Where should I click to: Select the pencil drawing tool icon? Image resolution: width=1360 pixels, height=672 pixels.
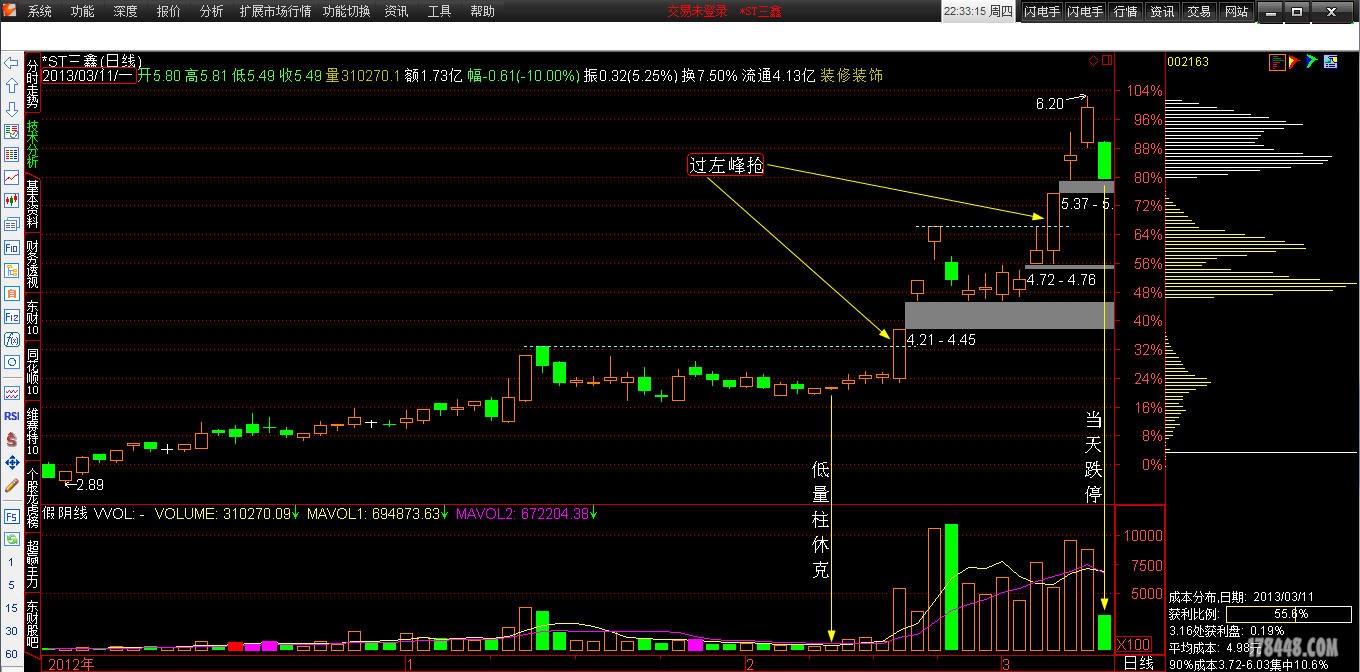coord(11,485)
